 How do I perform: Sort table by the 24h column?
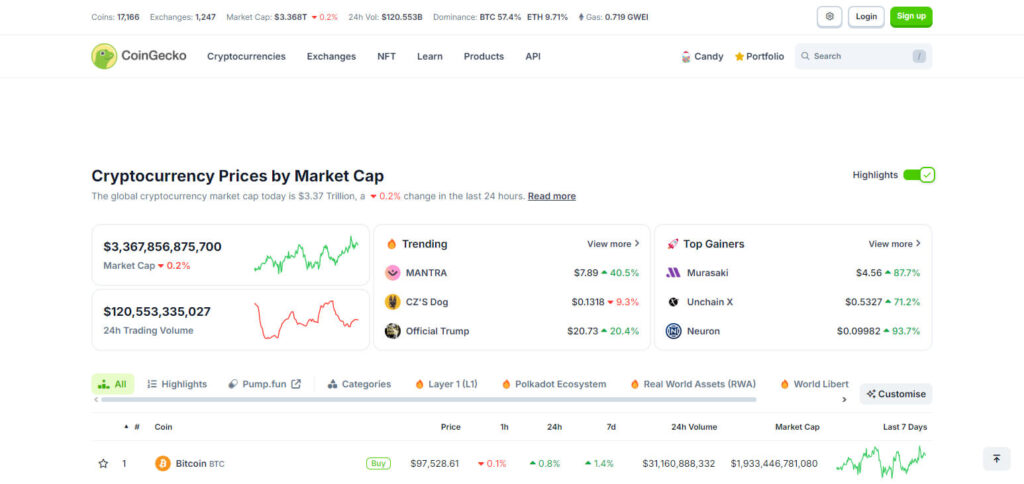(554, 427)
